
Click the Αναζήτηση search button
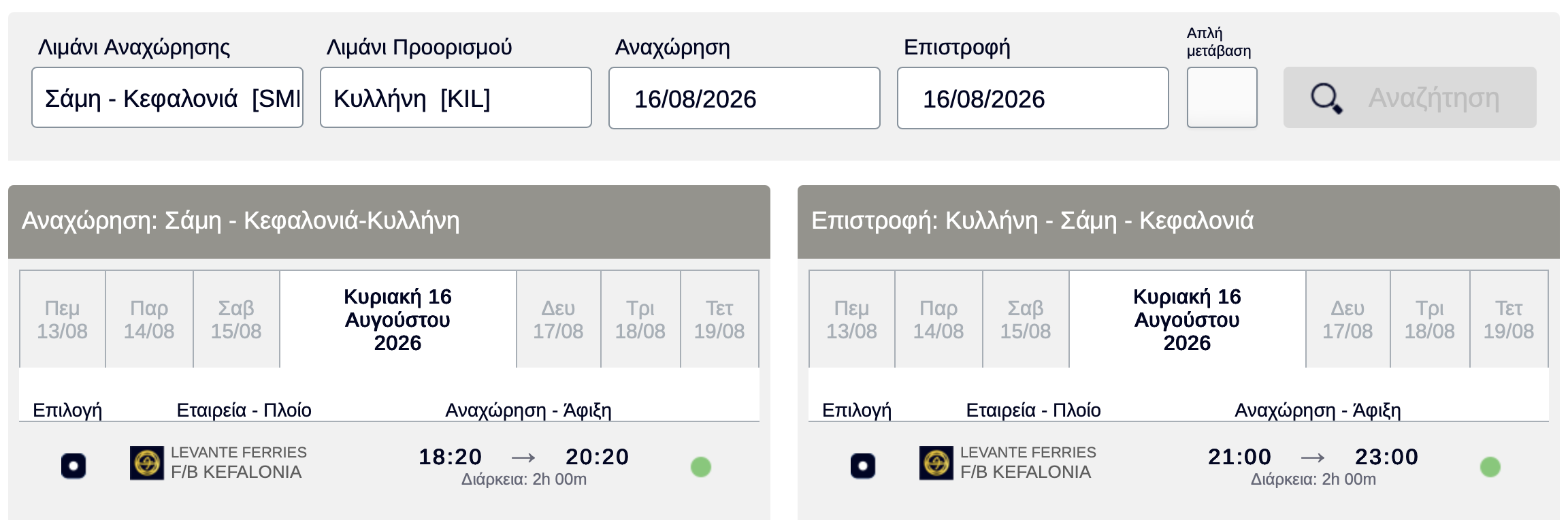[x=1410, y=97]
